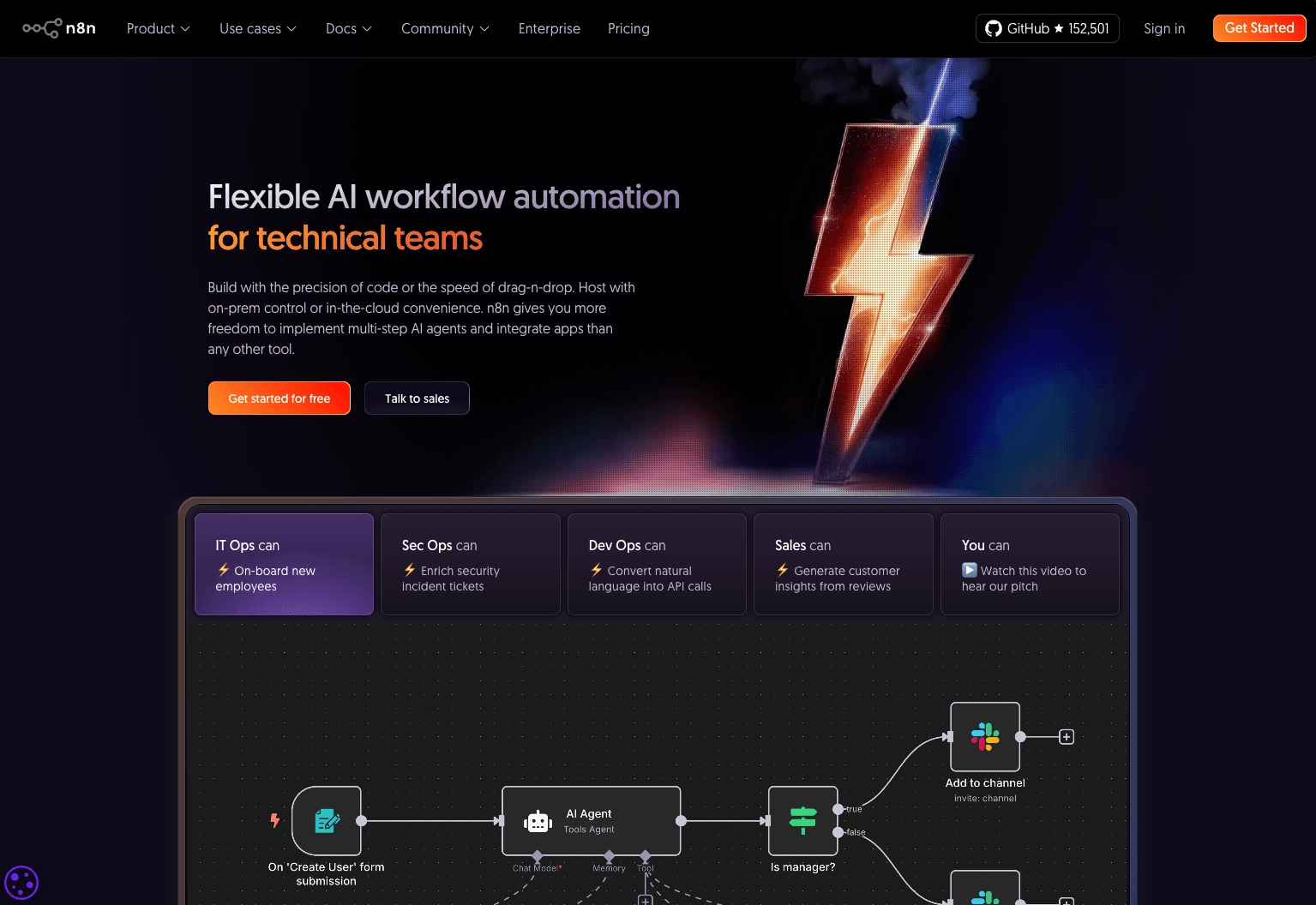Click the 'Create User' form submission node icon
This screenshot has height=905, width=1316.
326,820
